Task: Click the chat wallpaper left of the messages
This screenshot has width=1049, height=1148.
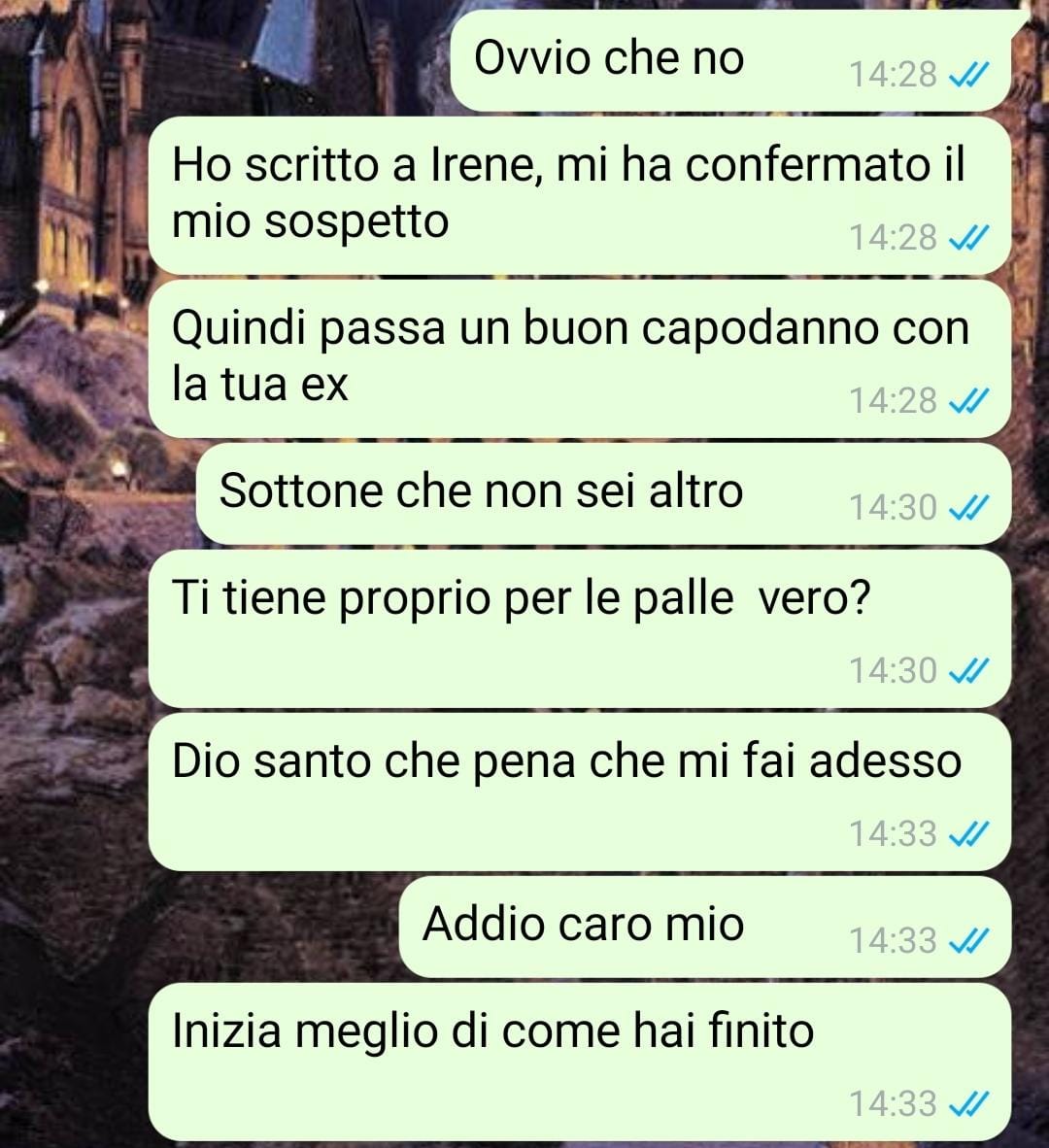Action: coord(73,586)
